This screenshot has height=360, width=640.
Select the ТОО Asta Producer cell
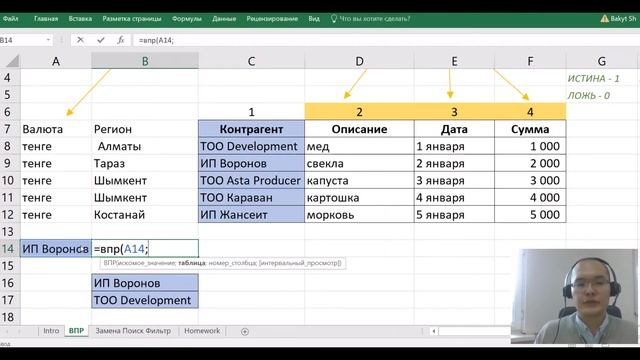[x=251, y=180]
